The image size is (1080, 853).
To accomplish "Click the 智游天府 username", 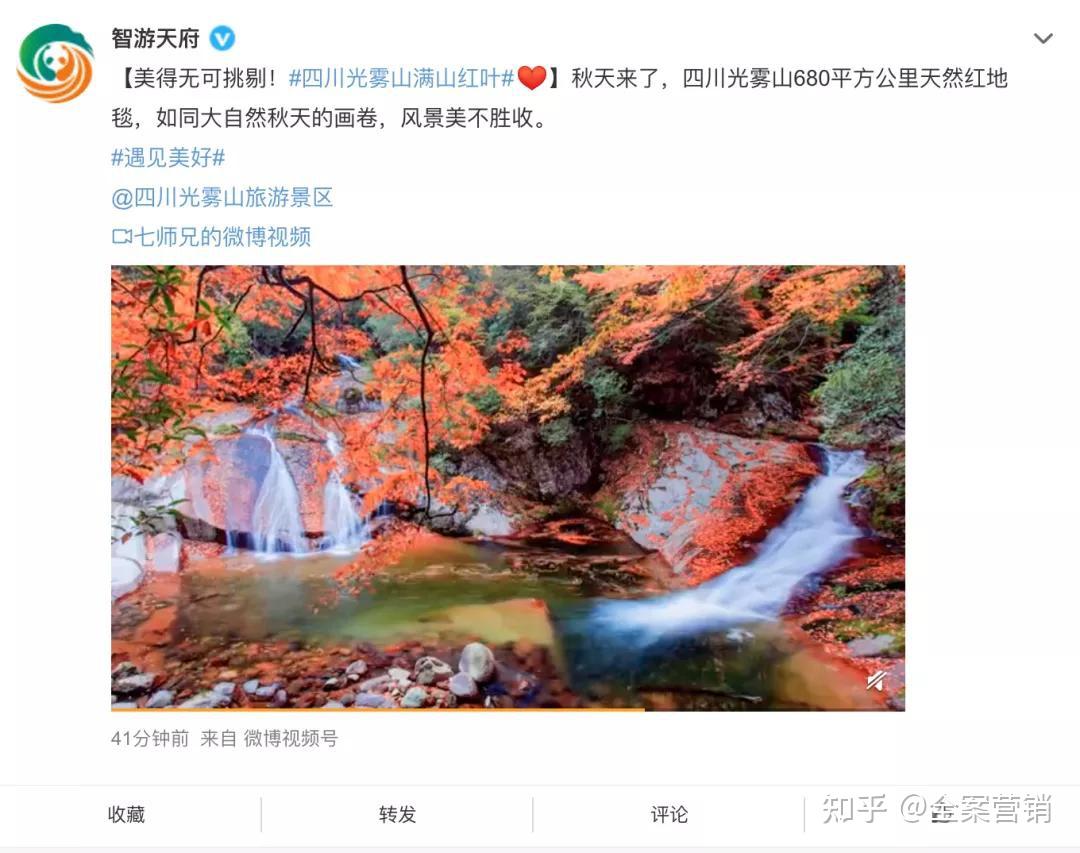I will [156, 38].
